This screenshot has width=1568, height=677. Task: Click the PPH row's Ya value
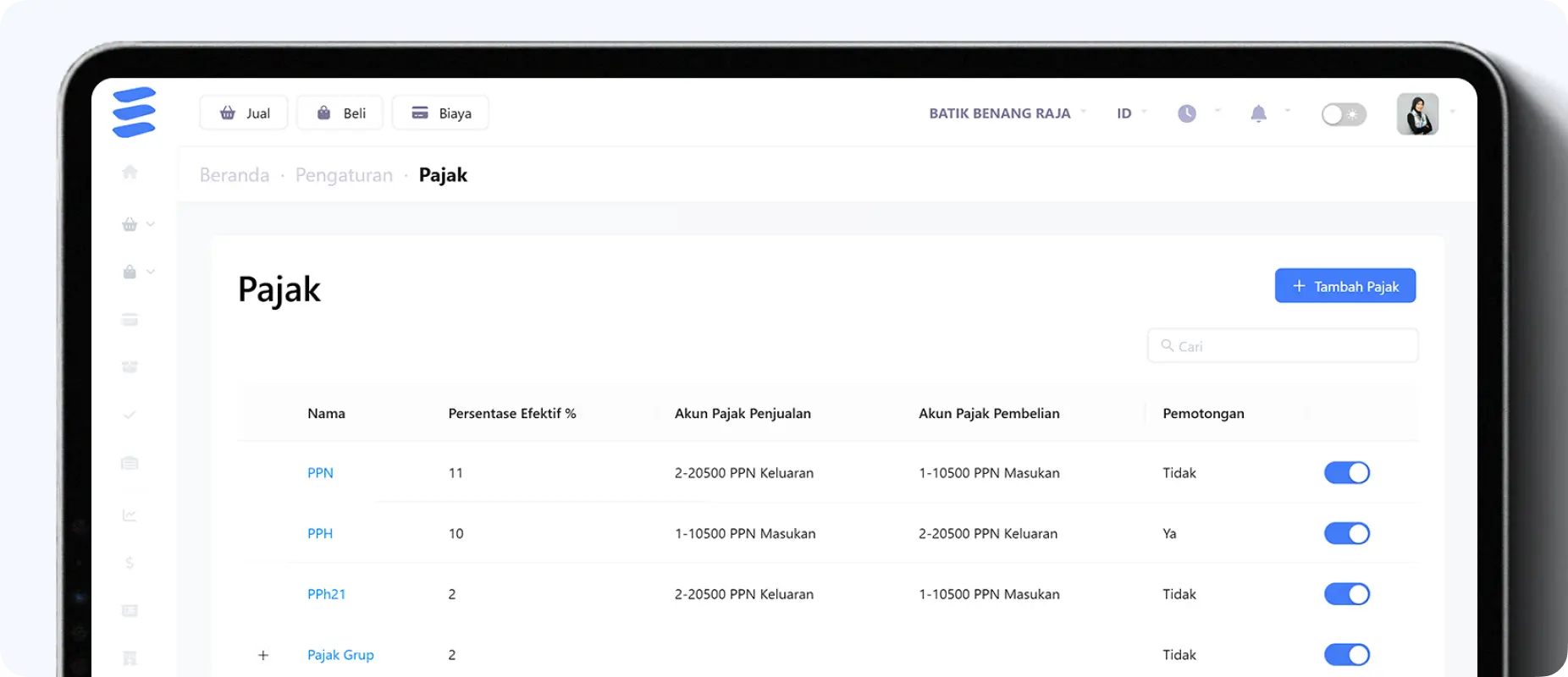[1169, 534]
